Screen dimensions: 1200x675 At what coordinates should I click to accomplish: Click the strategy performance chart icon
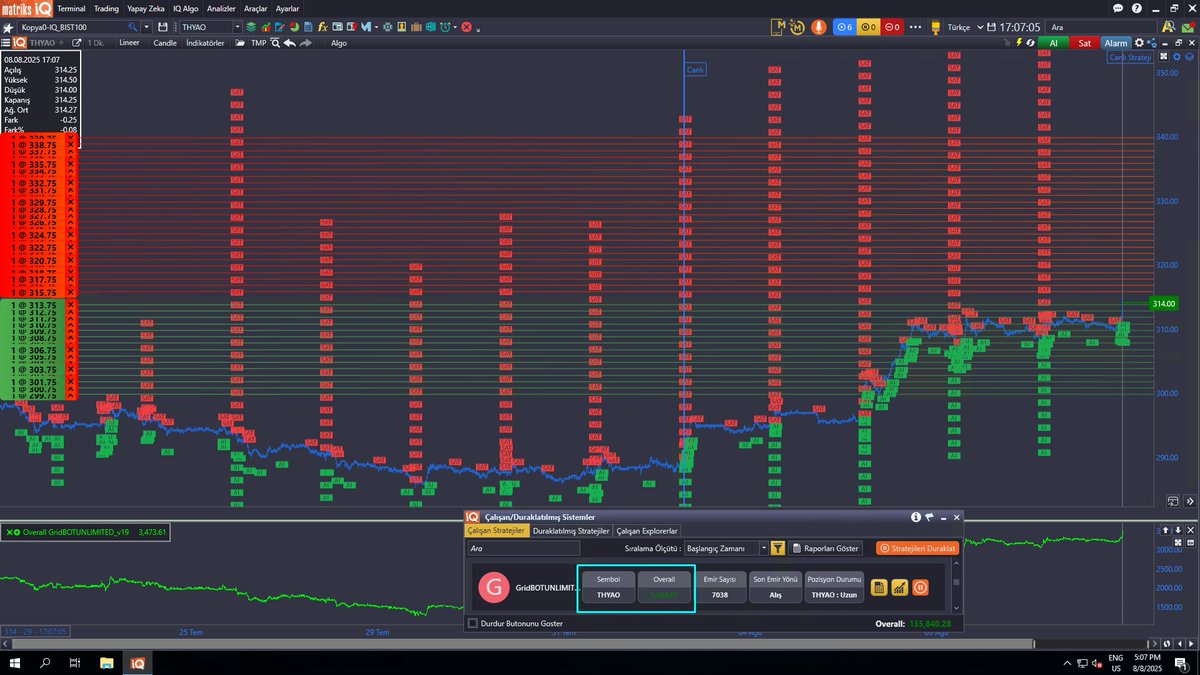click(x=899, y=587)
